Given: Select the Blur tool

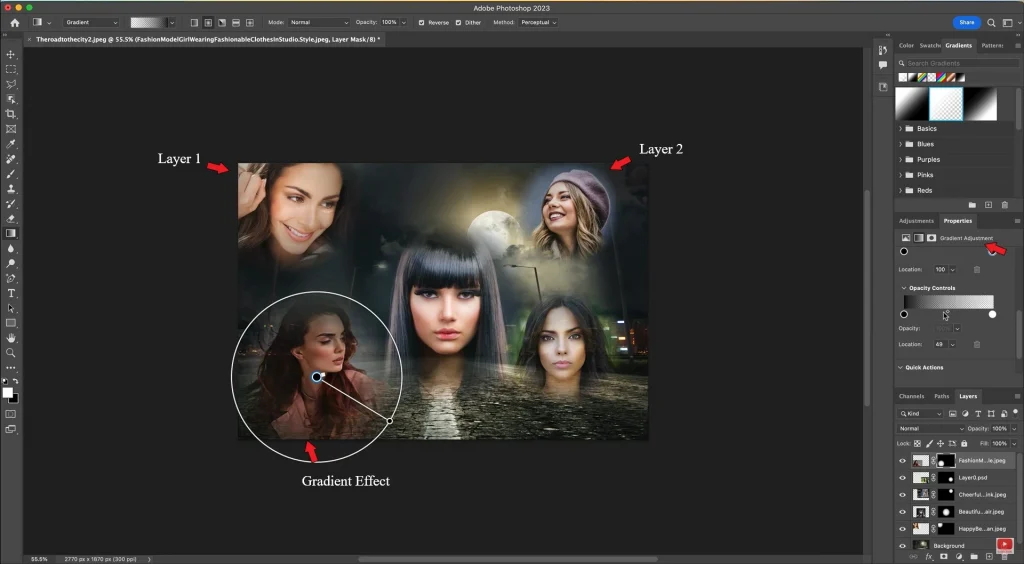Looking at the screenshot, I should click(x=10, y=249).
